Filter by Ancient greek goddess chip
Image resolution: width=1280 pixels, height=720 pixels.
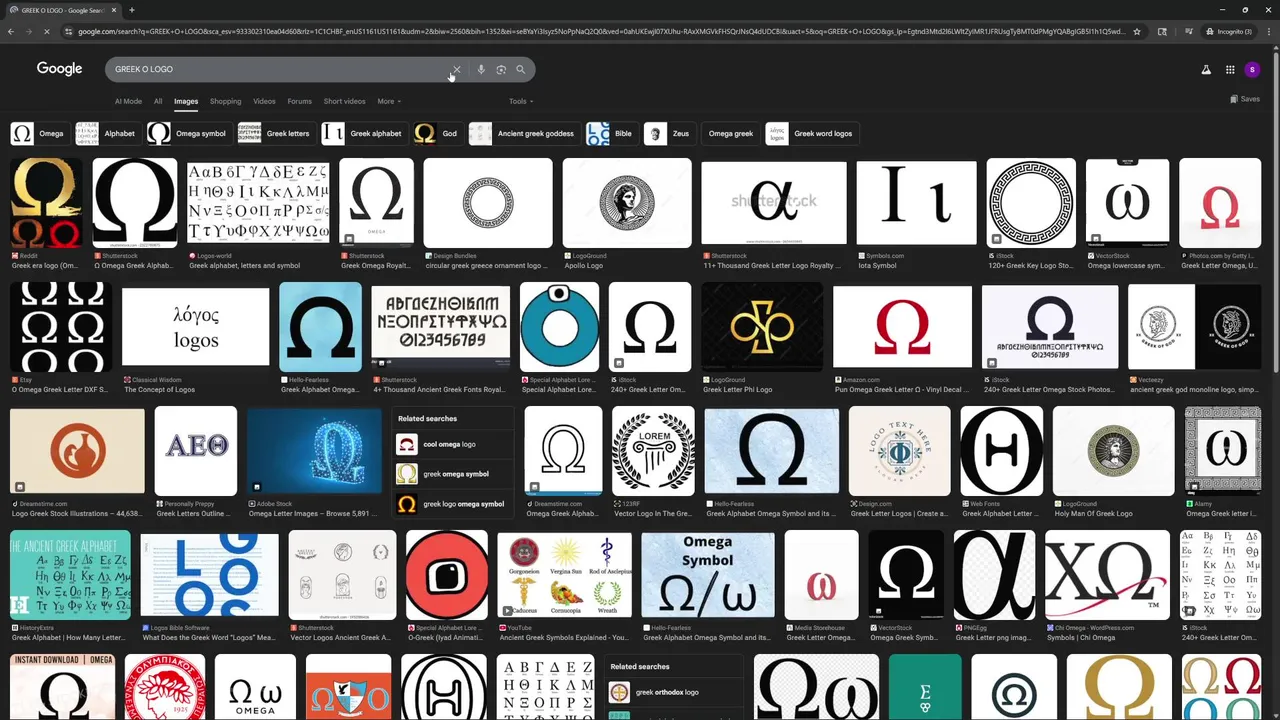pos(523,133)
